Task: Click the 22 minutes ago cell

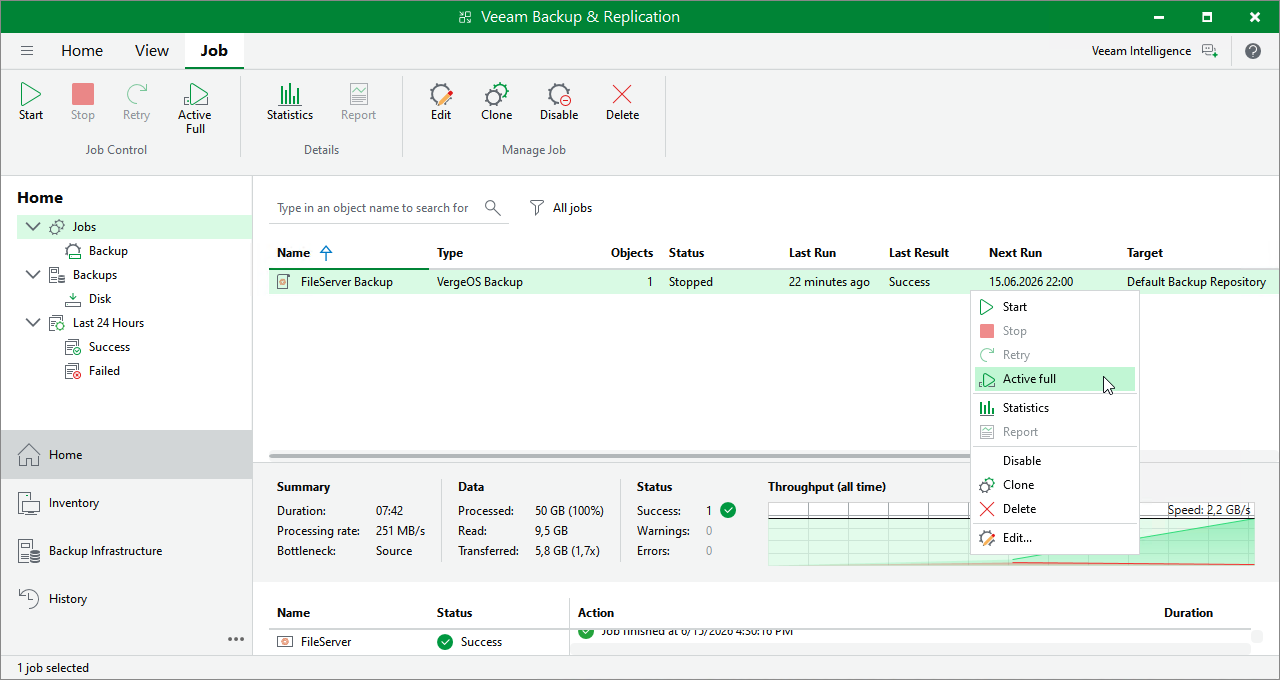Action: click(x=829, y=282)
